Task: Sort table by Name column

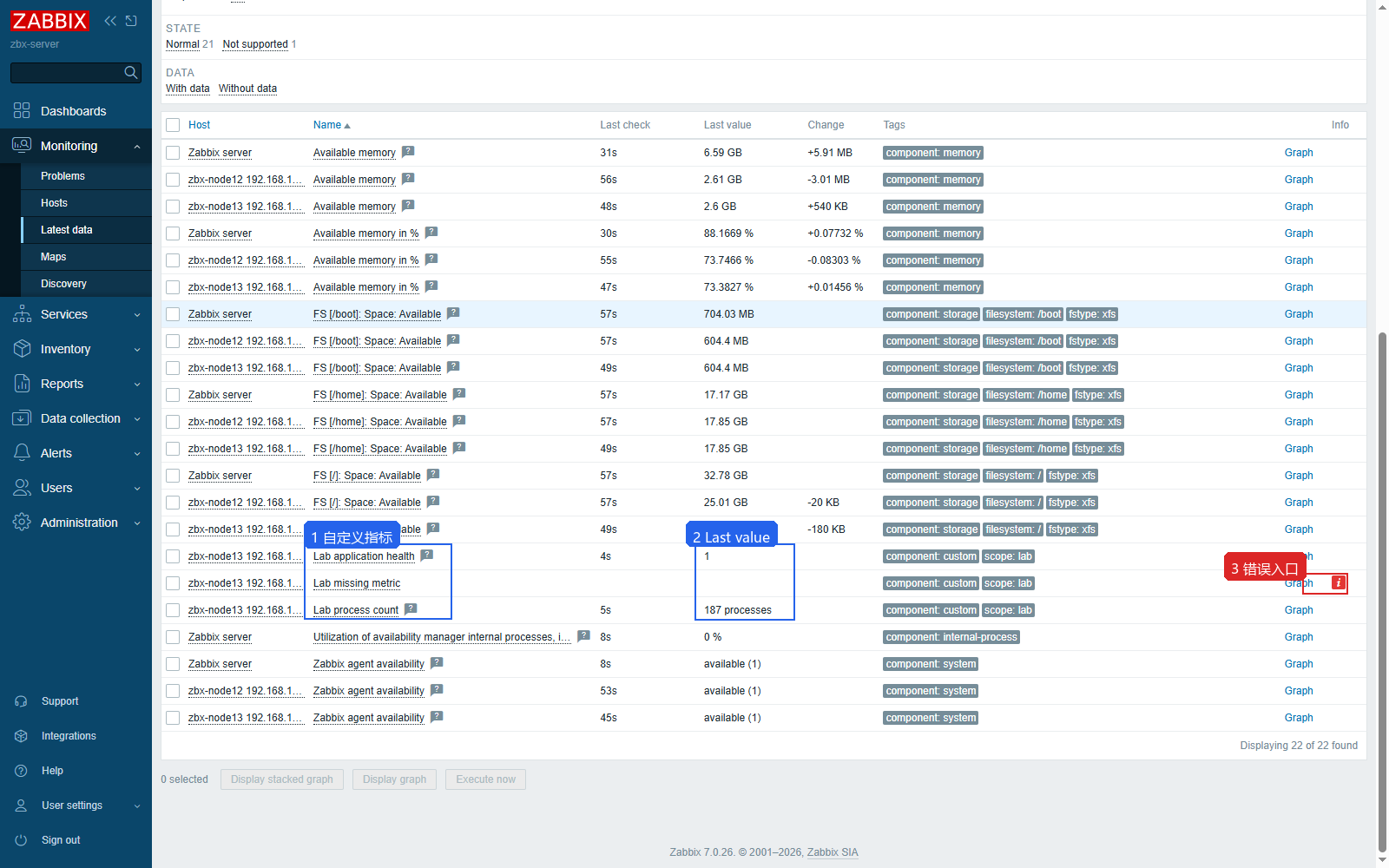Action: [x=332, y=125]
